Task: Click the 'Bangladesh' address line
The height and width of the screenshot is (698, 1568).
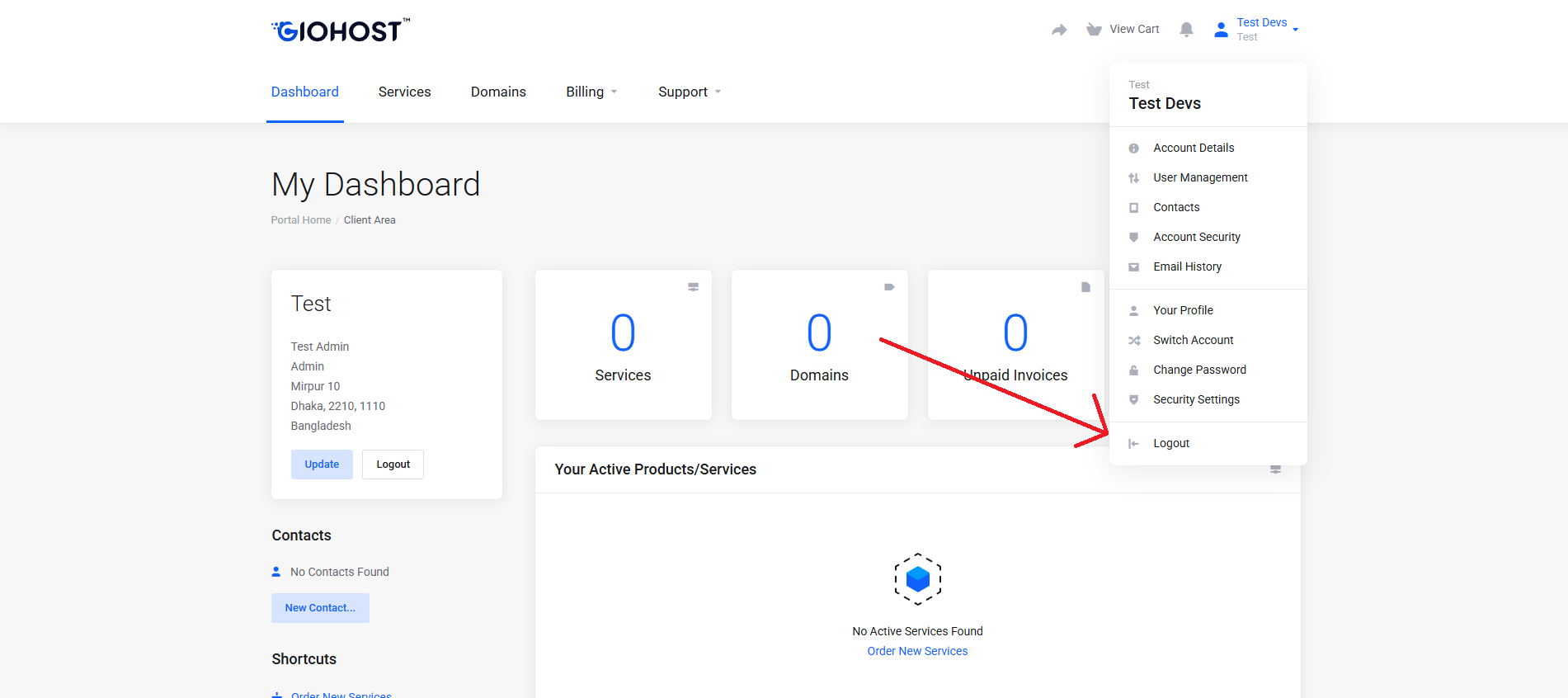Action: tap(321, 427)
